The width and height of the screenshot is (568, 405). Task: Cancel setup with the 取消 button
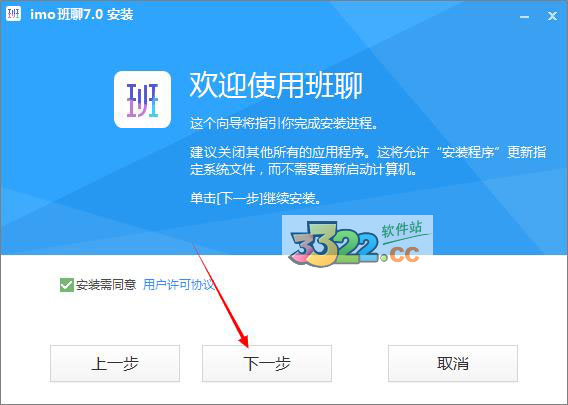pyautogui.click(x=453, y=363)
